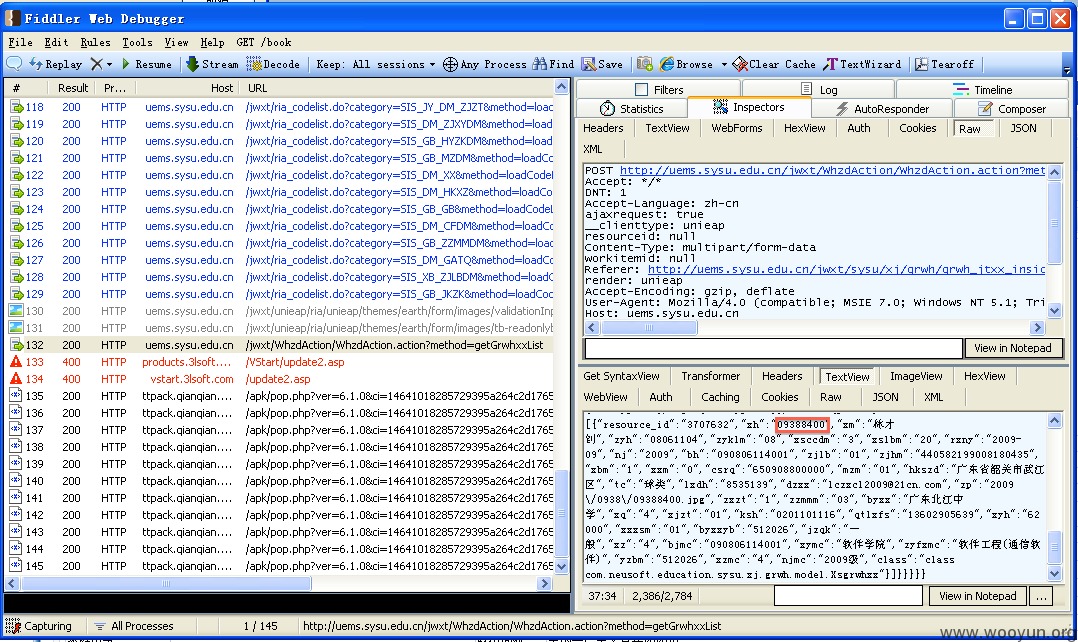Click session list horizontal scrollbar thumb

pos(166,584)
